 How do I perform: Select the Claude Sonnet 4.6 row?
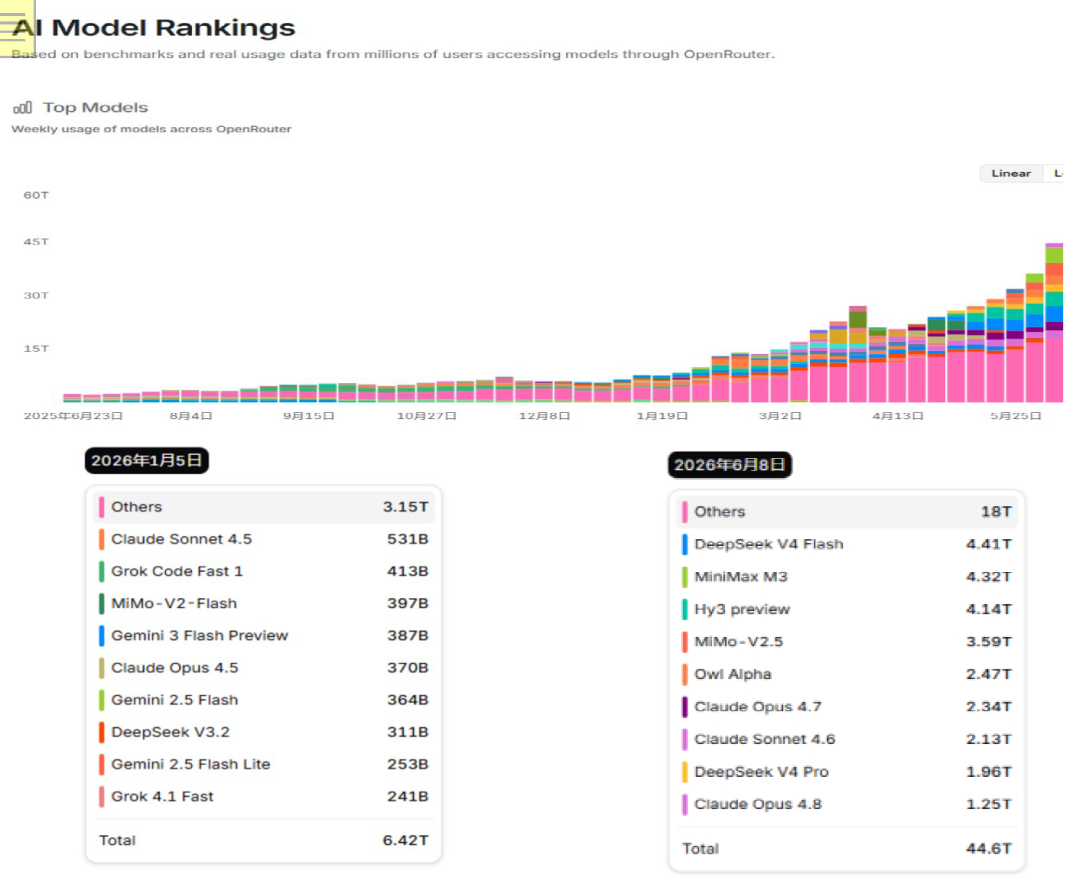click(847, 739)
